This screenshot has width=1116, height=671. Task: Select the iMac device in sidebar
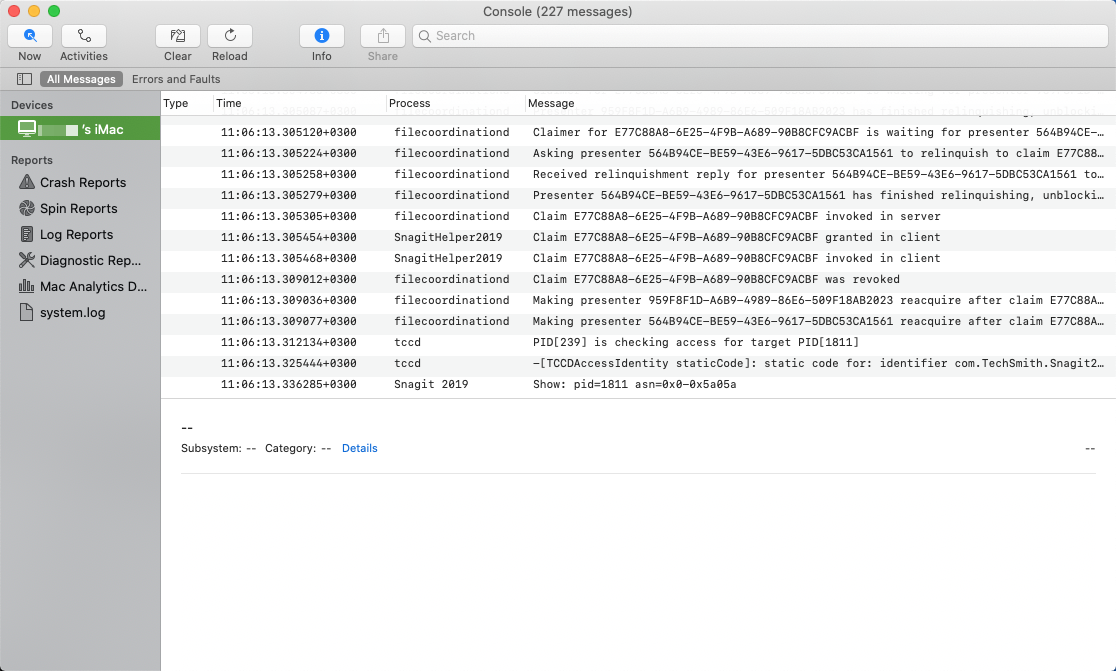80,129
